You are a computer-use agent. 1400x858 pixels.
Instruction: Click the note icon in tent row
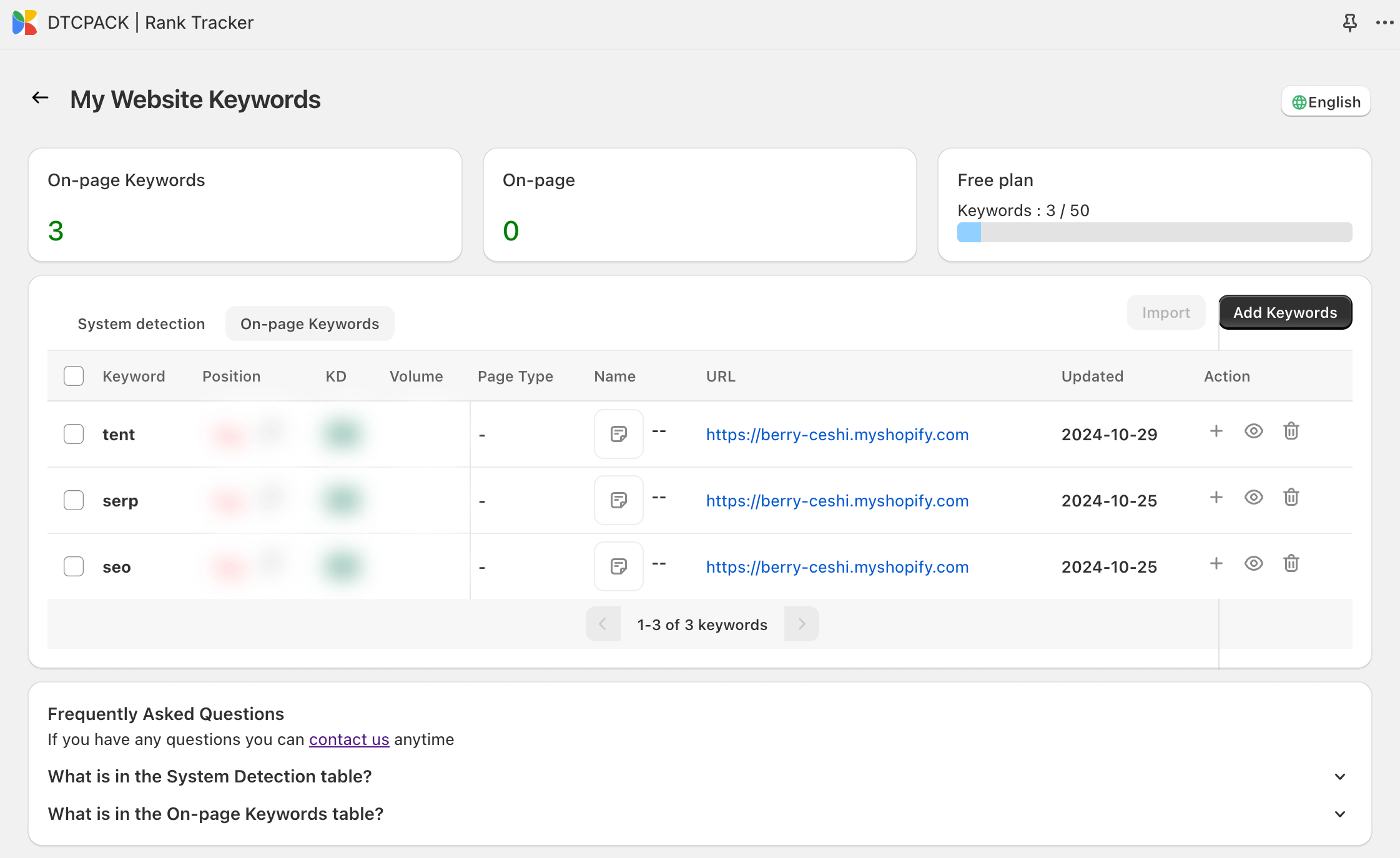click(618, 434)
